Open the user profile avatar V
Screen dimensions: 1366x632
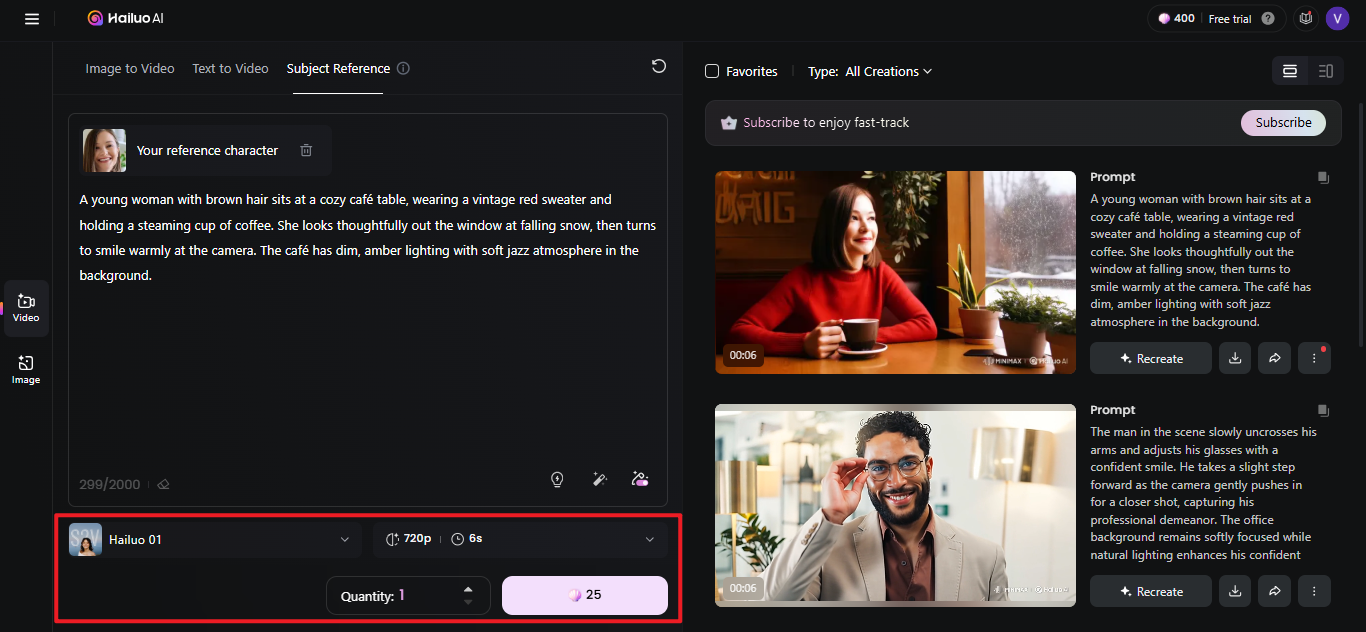[1337, 18]
